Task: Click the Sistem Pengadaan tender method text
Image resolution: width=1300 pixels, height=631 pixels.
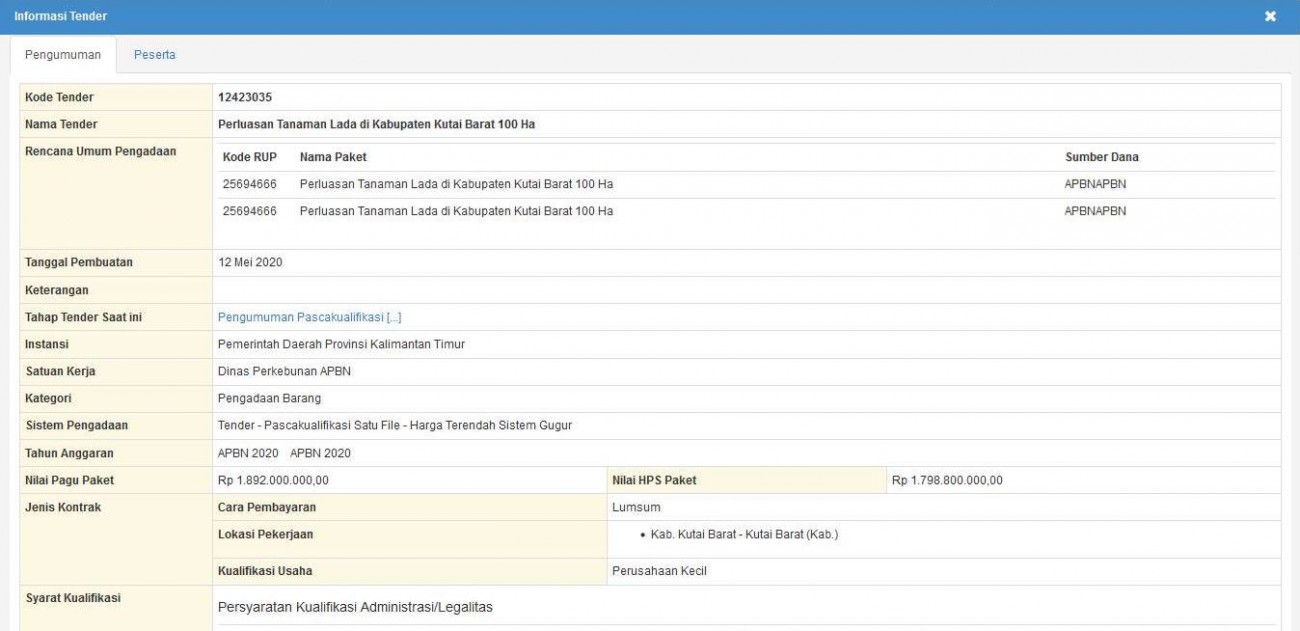Action: 394,425
